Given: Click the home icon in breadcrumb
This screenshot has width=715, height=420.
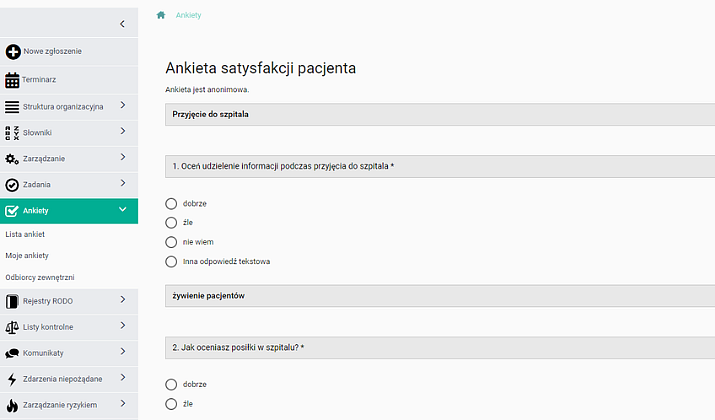Looking at the screenshot, I should tap(160, 15).
